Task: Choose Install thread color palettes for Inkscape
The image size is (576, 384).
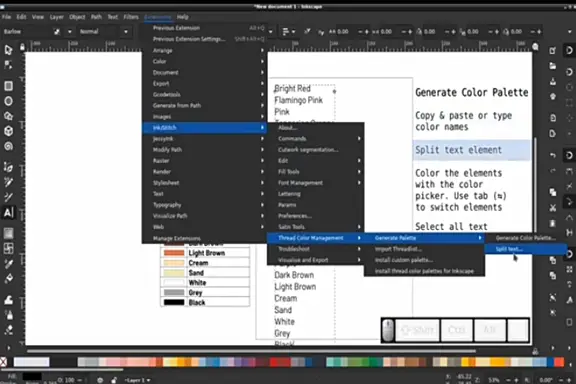Action: pyautogui.click(x=424, y=271)
